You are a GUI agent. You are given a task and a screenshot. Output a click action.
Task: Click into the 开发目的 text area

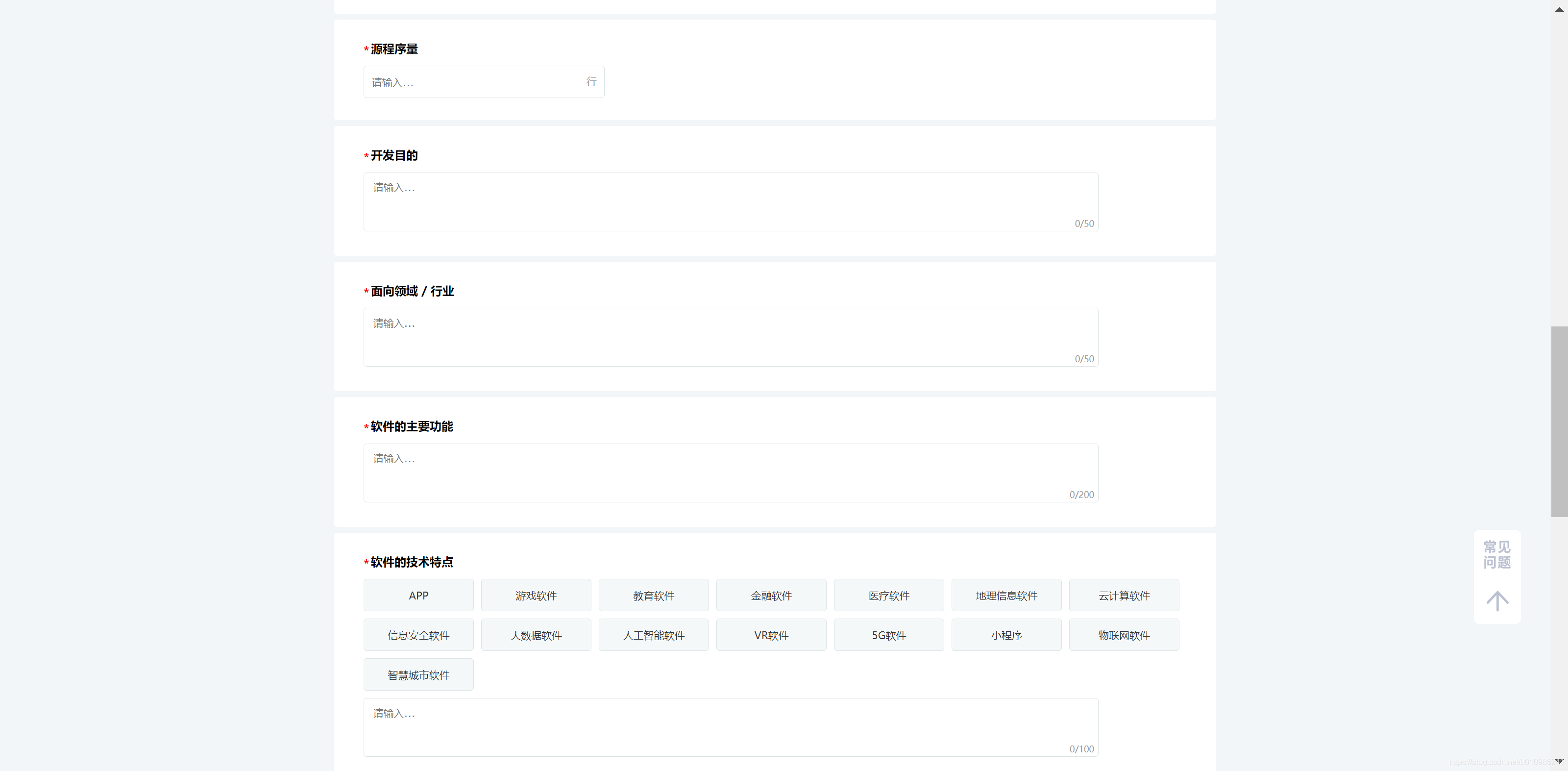[x=731, y=201]
